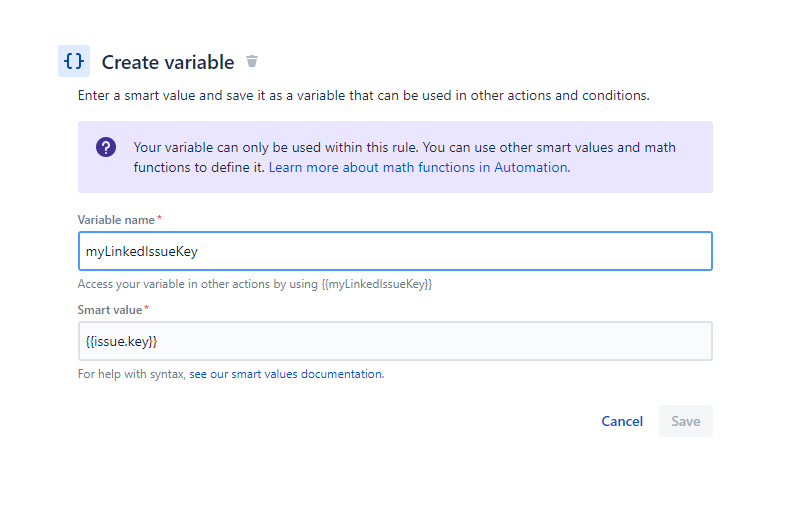The width and height of the screenshot is (803, 505).
Task: Select the "Create variable" heading
Action: (x=168, y=62)
